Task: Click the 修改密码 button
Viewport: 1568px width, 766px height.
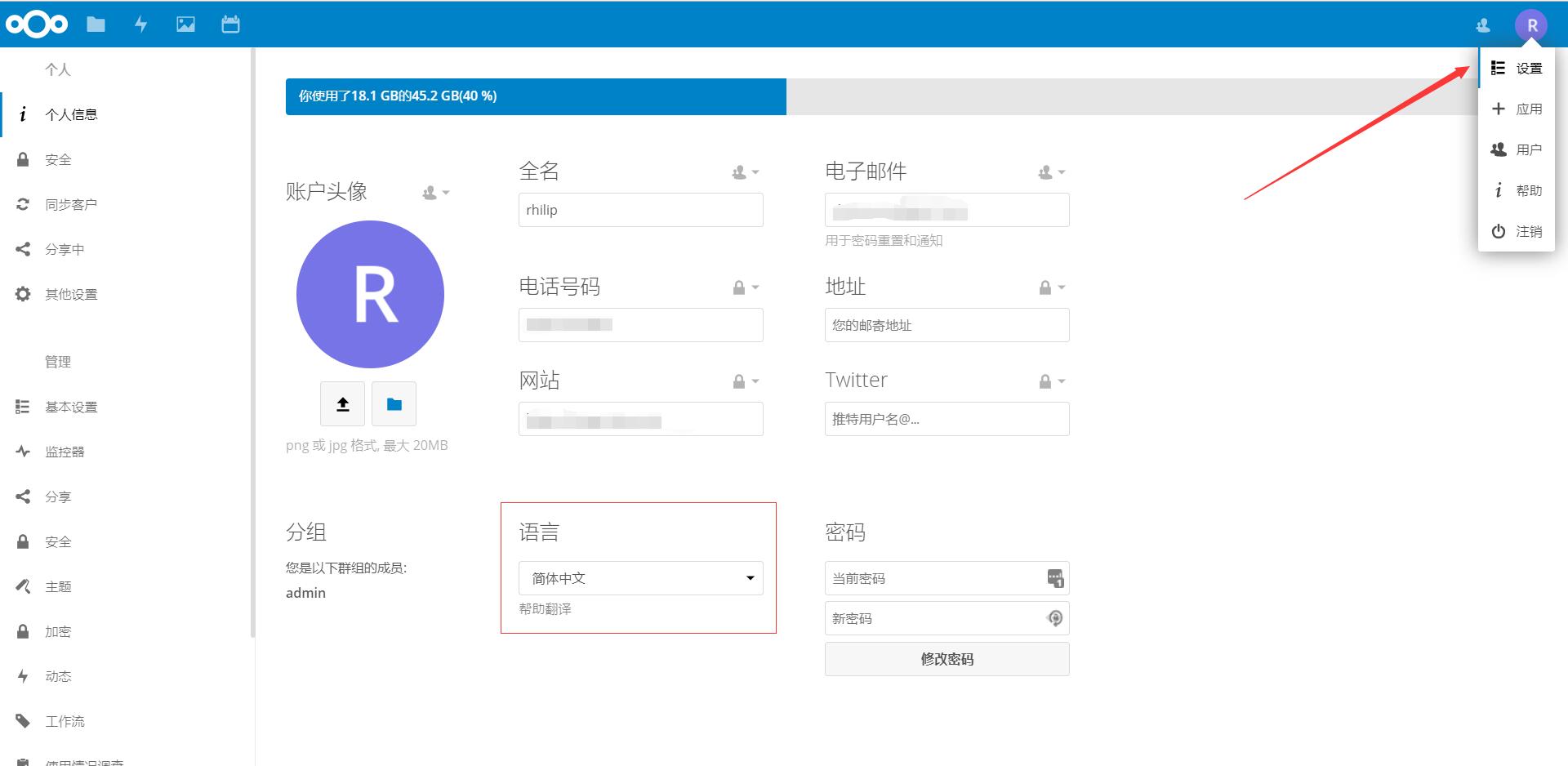Action: click(x=947, y=659)
